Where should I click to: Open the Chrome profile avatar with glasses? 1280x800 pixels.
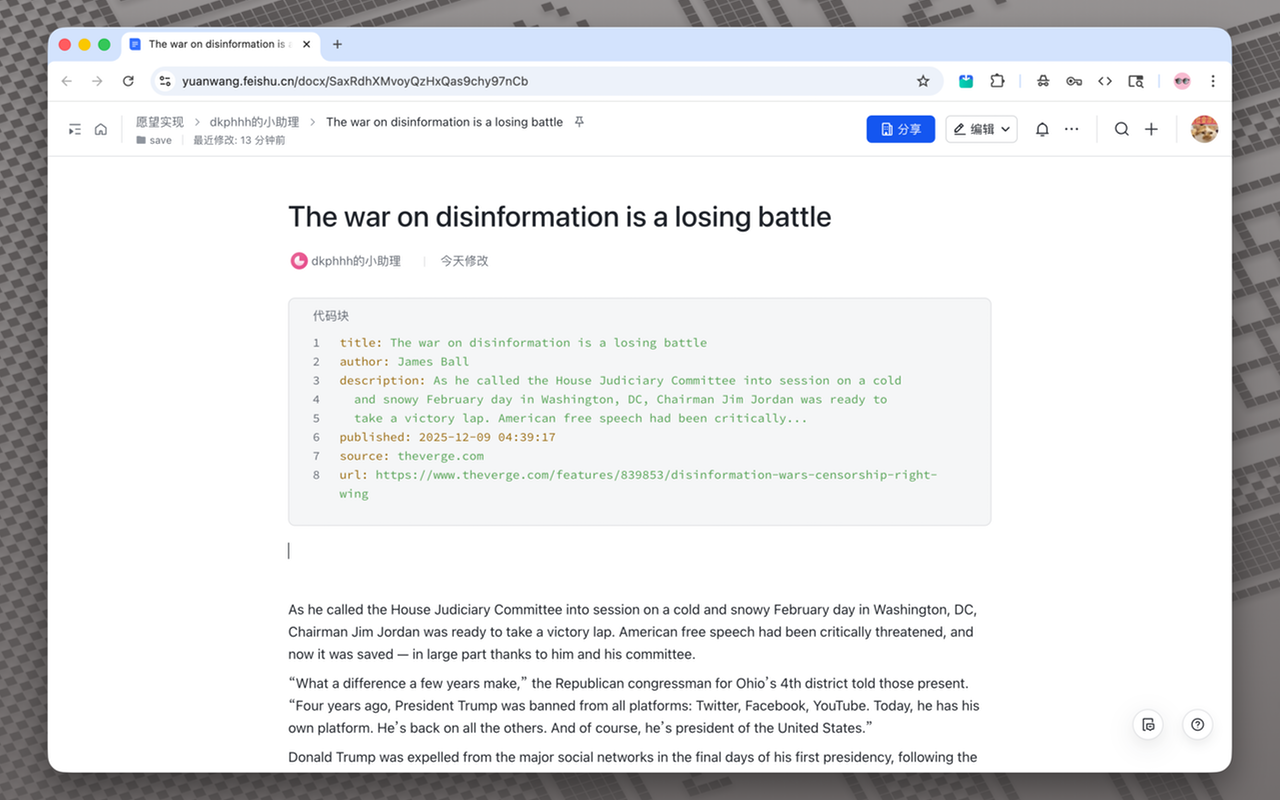[x=1182, y=81]
